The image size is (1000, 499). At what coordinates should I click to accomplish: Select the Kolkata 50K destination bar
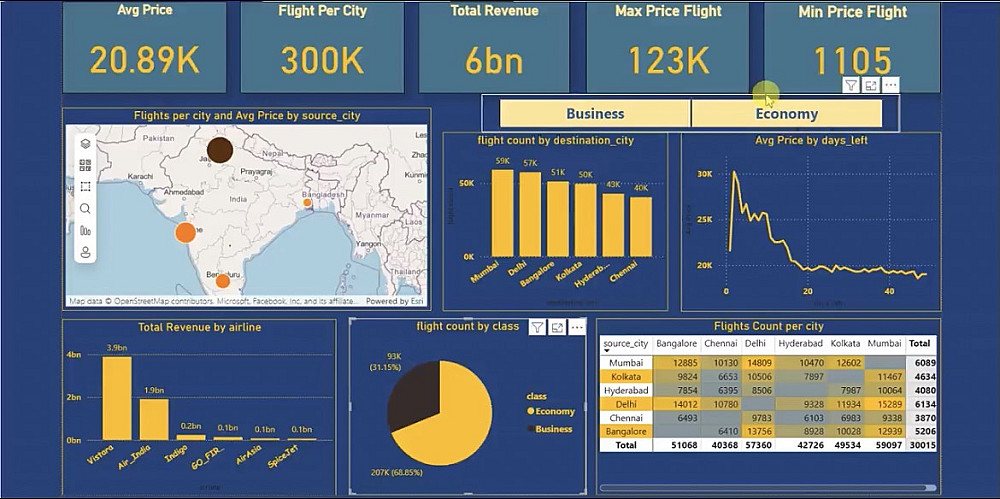click(585, 220)
